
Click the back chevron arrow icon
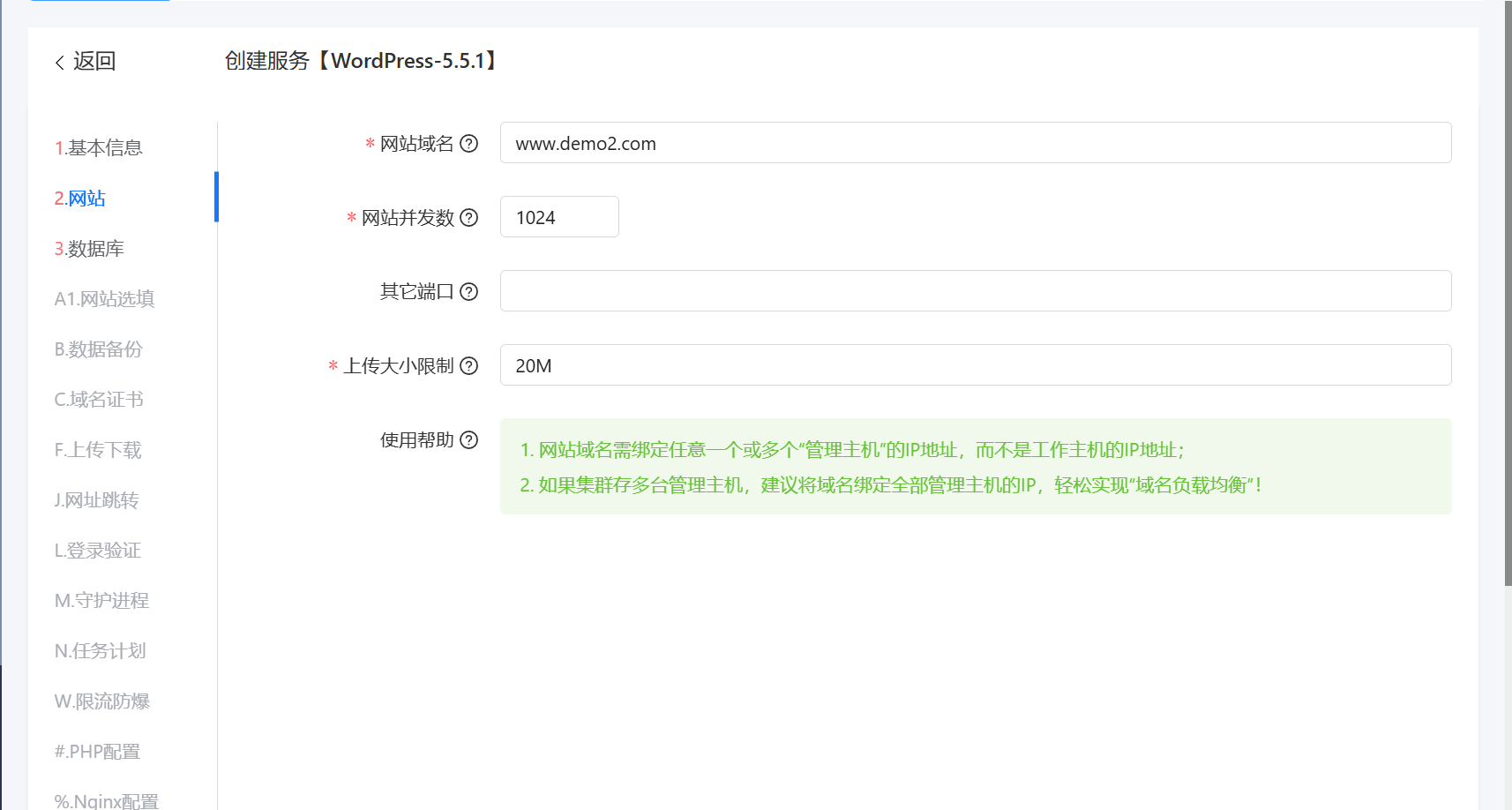coord(60,62)
